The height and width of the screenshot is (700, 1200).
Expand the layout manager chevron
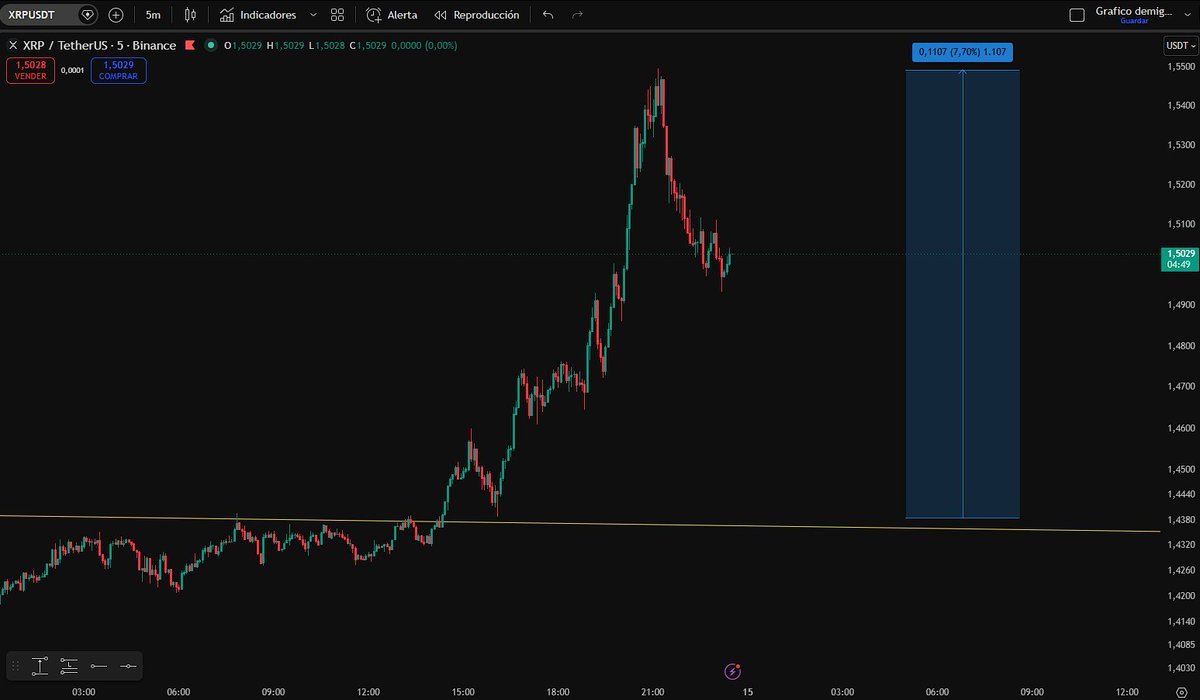[1186, 15]
